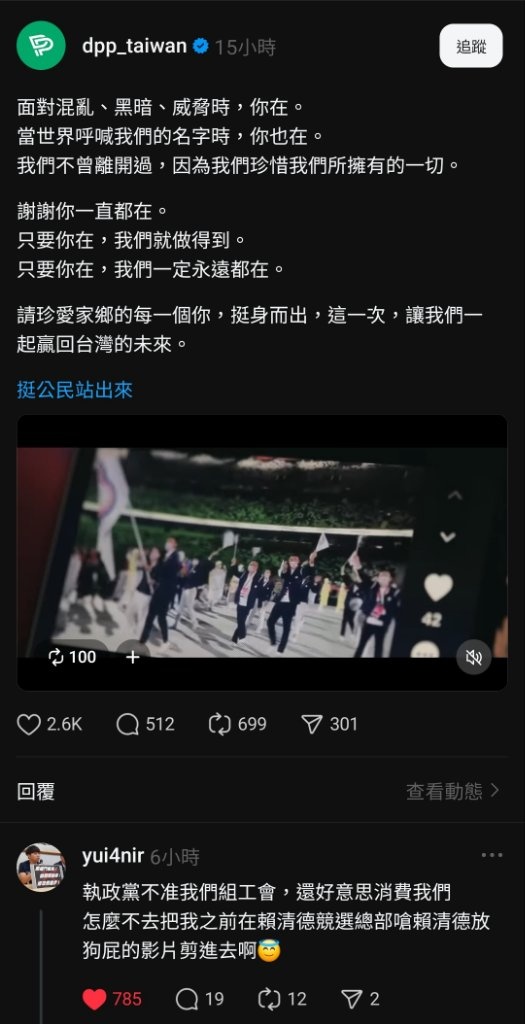The width and height of the screenshot is (525, 1024).
Task: Follow dpp_taiwan with 追蹤 button
Action: click(471, 46)
